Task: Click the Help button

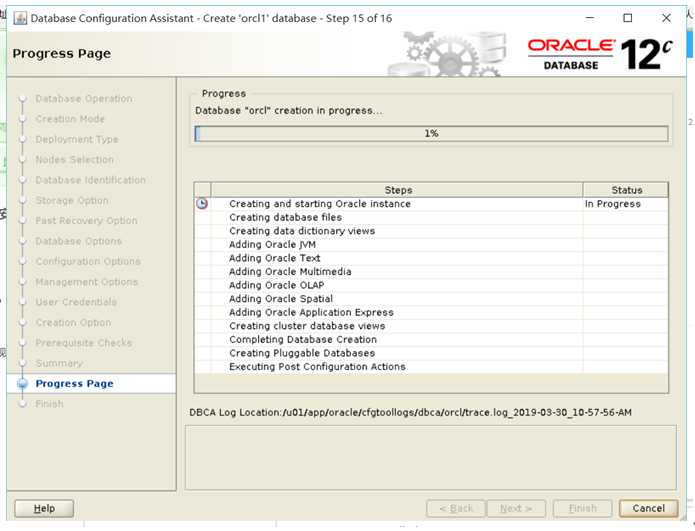Action: (x=44, y=508)
